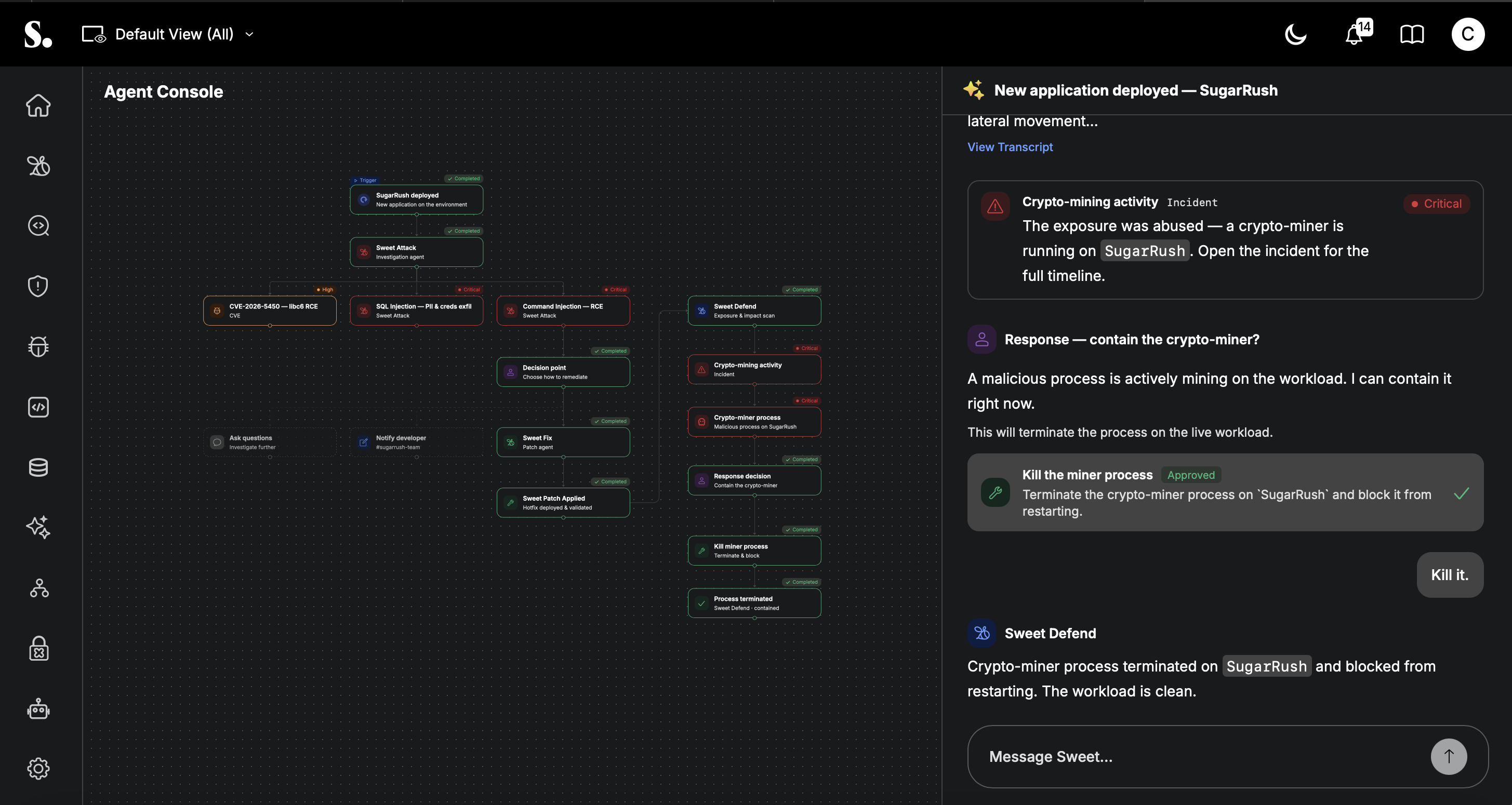This screenshot has width=1512, height=805.
Task: Select the Decision point node
Action: pos(563,372)
